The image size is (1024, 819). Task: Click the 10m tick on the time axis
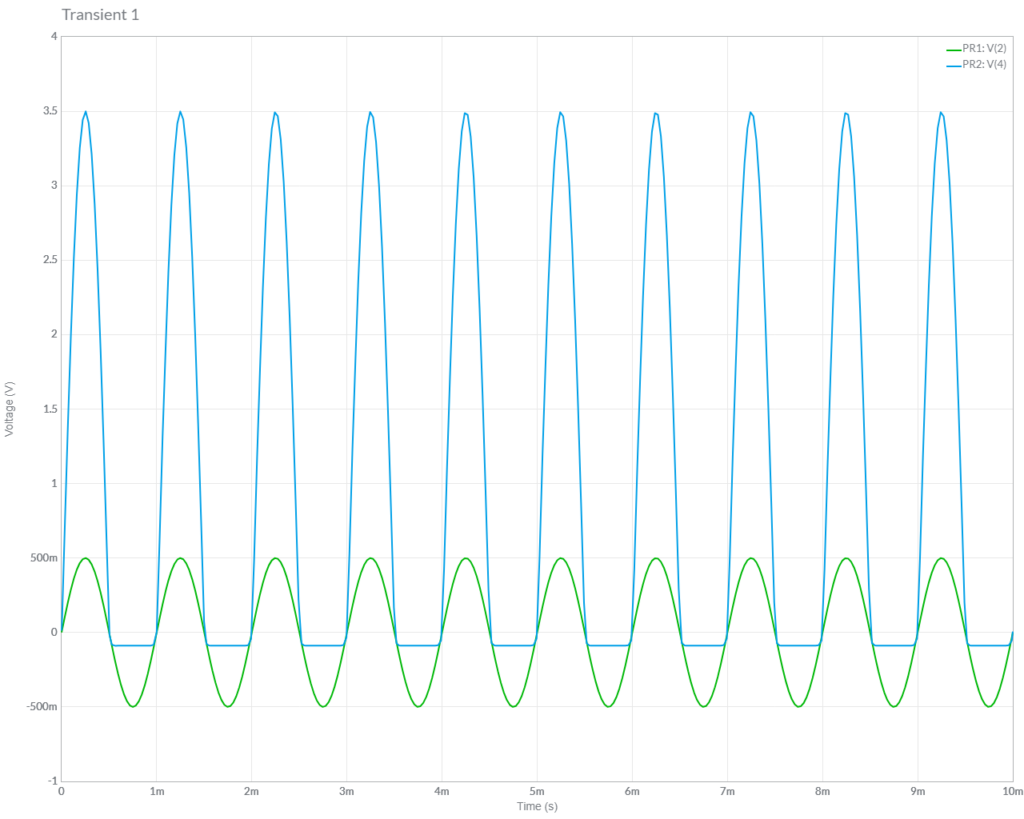(x=1012, y=791)
